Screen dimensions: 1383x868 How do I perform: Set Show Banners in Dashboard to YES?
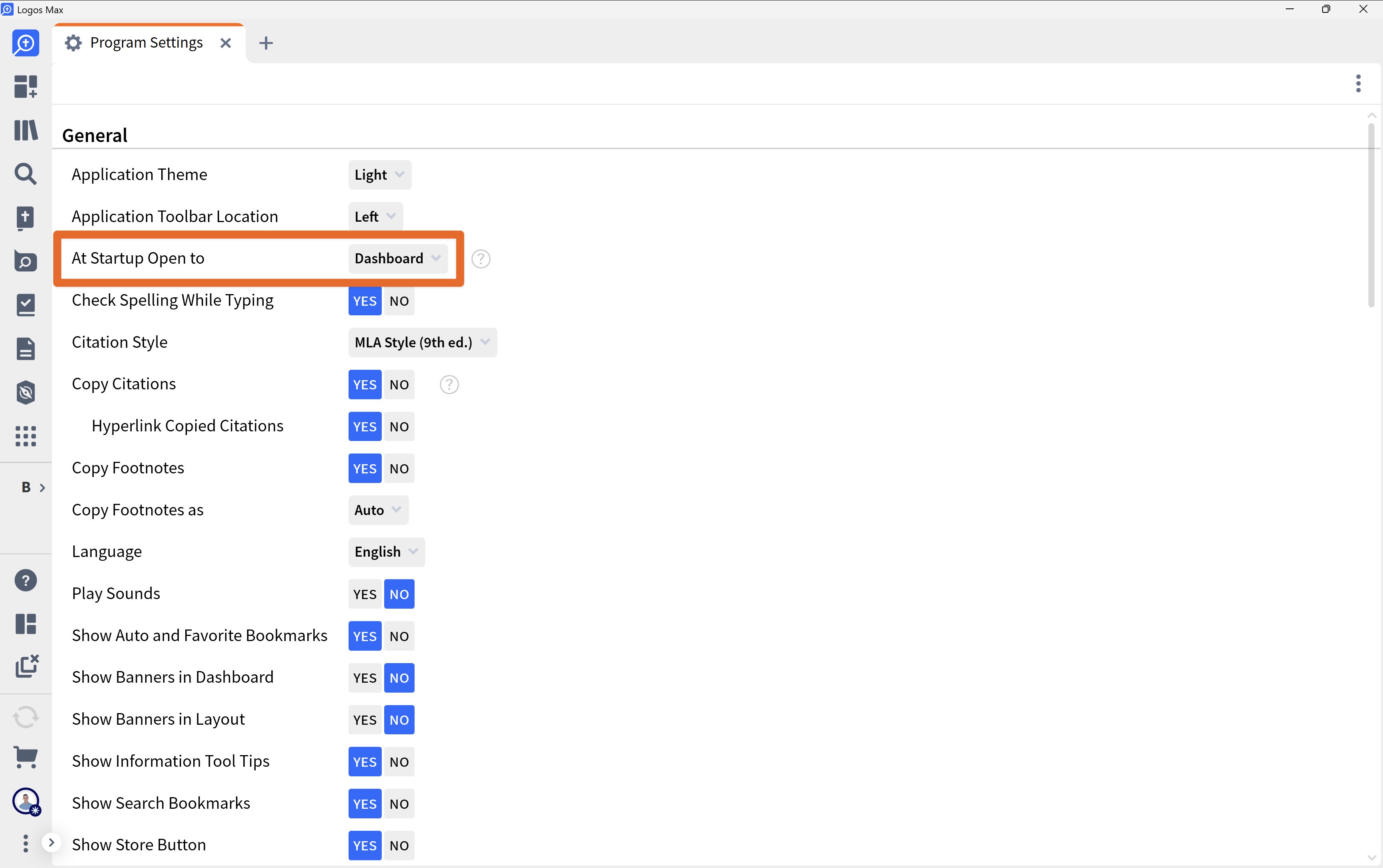coord(365,678)
